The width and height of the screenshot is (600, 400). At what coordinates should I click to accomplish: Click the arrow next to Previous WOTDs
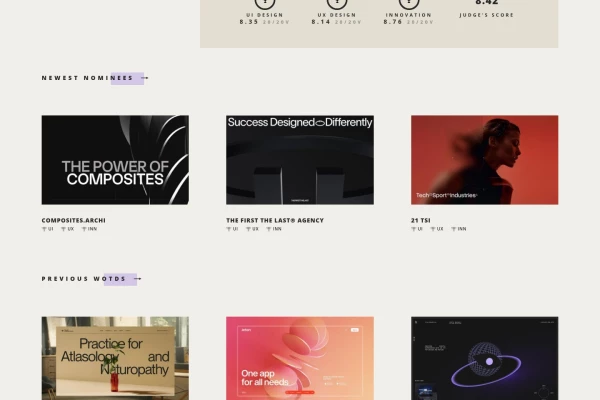click(138, 279)
